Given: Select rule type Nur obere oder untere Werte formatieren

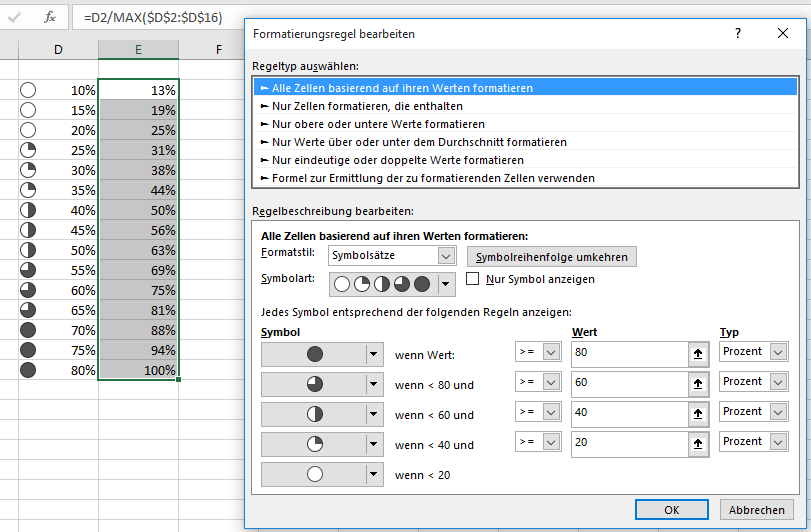Looking at the screenshot, I should pos(372,124).
